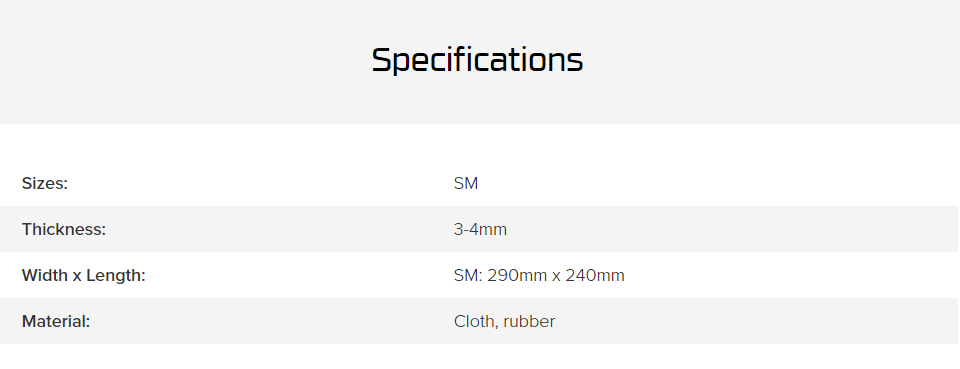
Task: Select the Width x Length: label
Action: [83, 275]
